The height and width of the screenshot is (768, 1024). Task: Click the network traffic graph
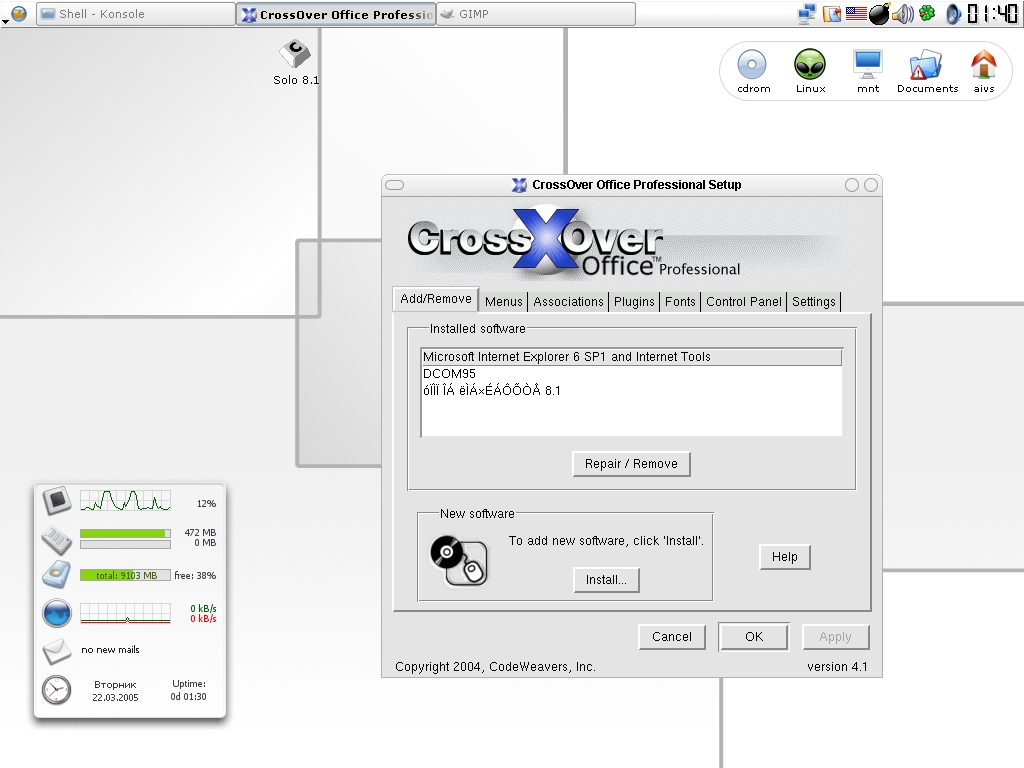[125, 613]
